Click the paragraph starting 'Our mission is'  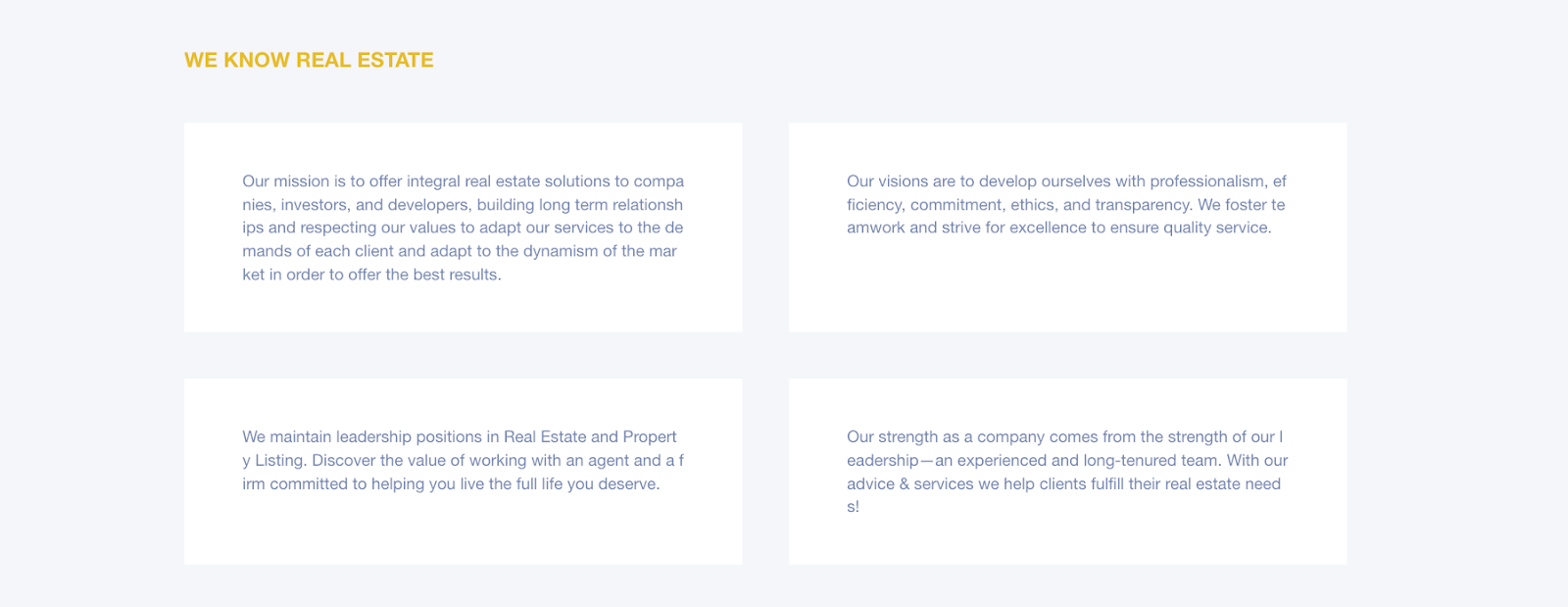pos(463,228)
